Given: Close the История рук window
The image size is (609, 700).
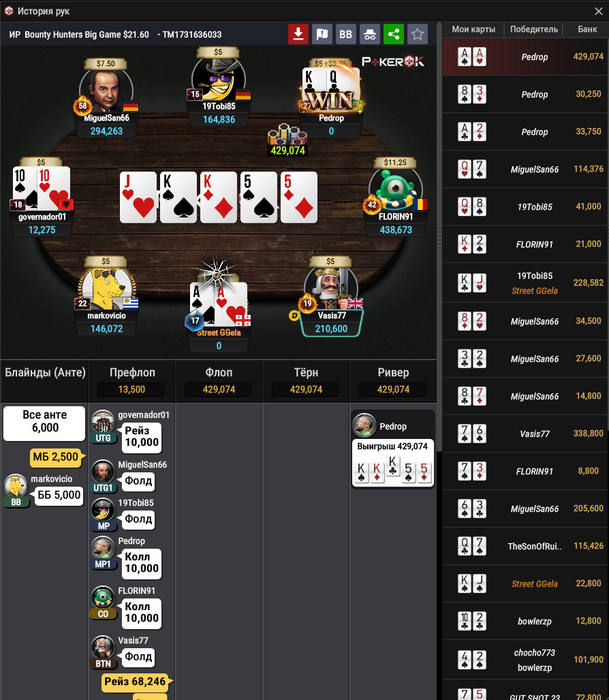Looking at the screenshot, I should [x=599, y=11].
